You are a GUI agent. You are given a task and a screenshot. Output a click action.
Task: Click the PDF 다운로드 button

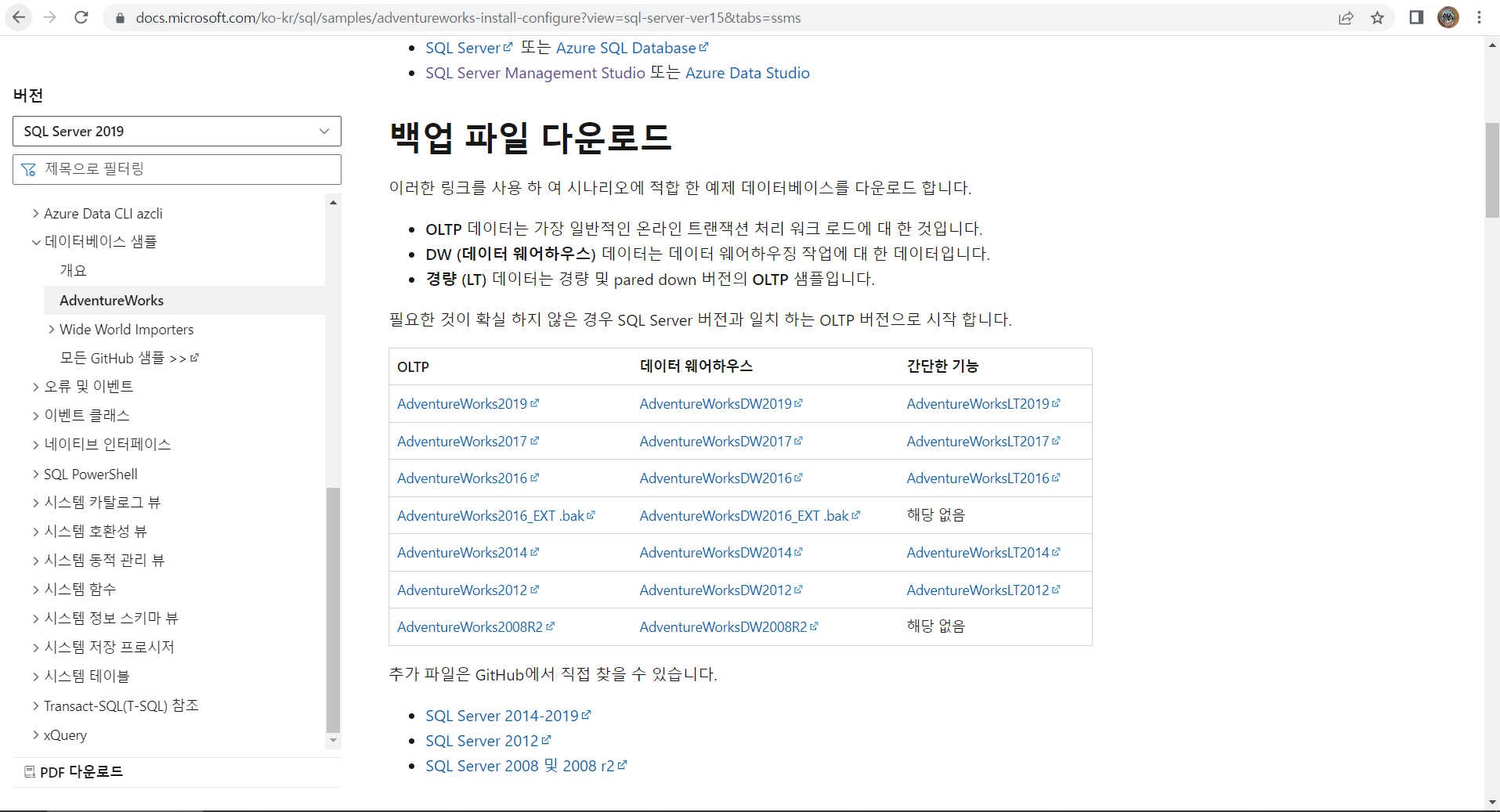74,772
